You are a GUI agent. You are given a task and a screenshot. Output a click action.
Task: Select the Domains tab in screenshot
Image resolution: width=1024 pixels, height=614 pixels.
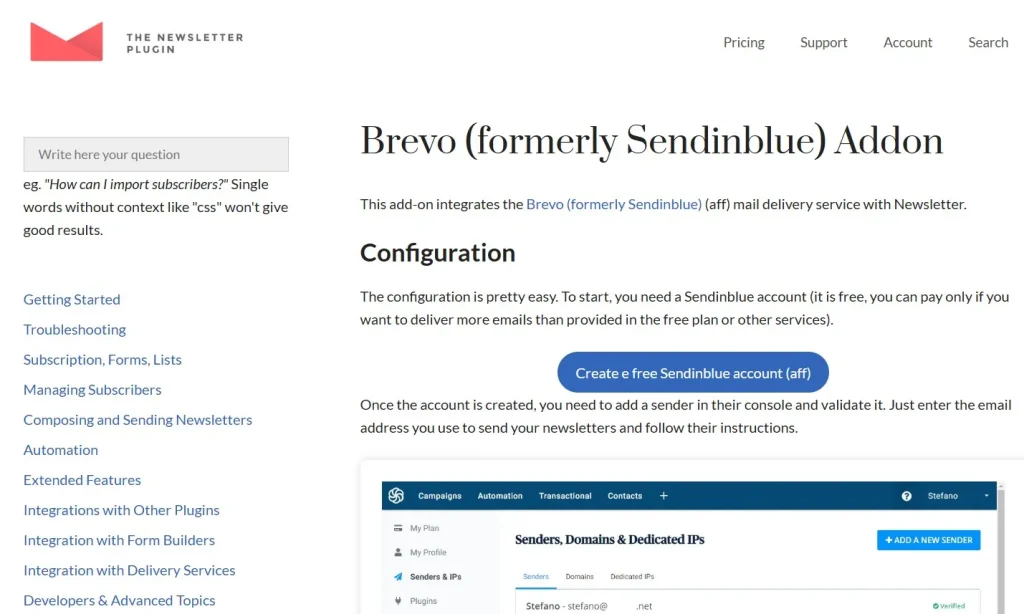tap(579, 577)
